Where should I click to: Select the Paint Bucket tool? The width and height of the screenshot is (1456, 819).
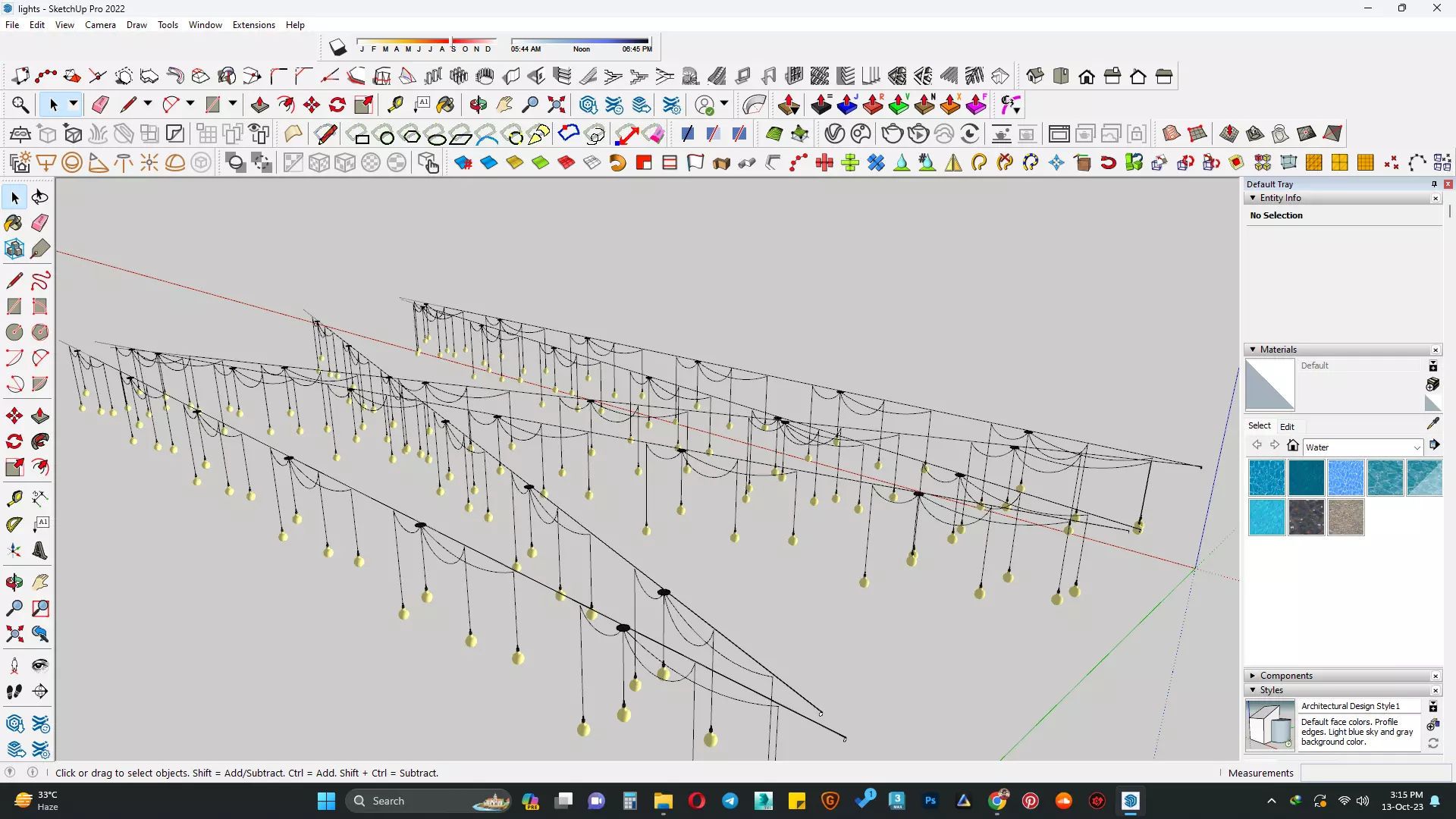click(14, 222)
